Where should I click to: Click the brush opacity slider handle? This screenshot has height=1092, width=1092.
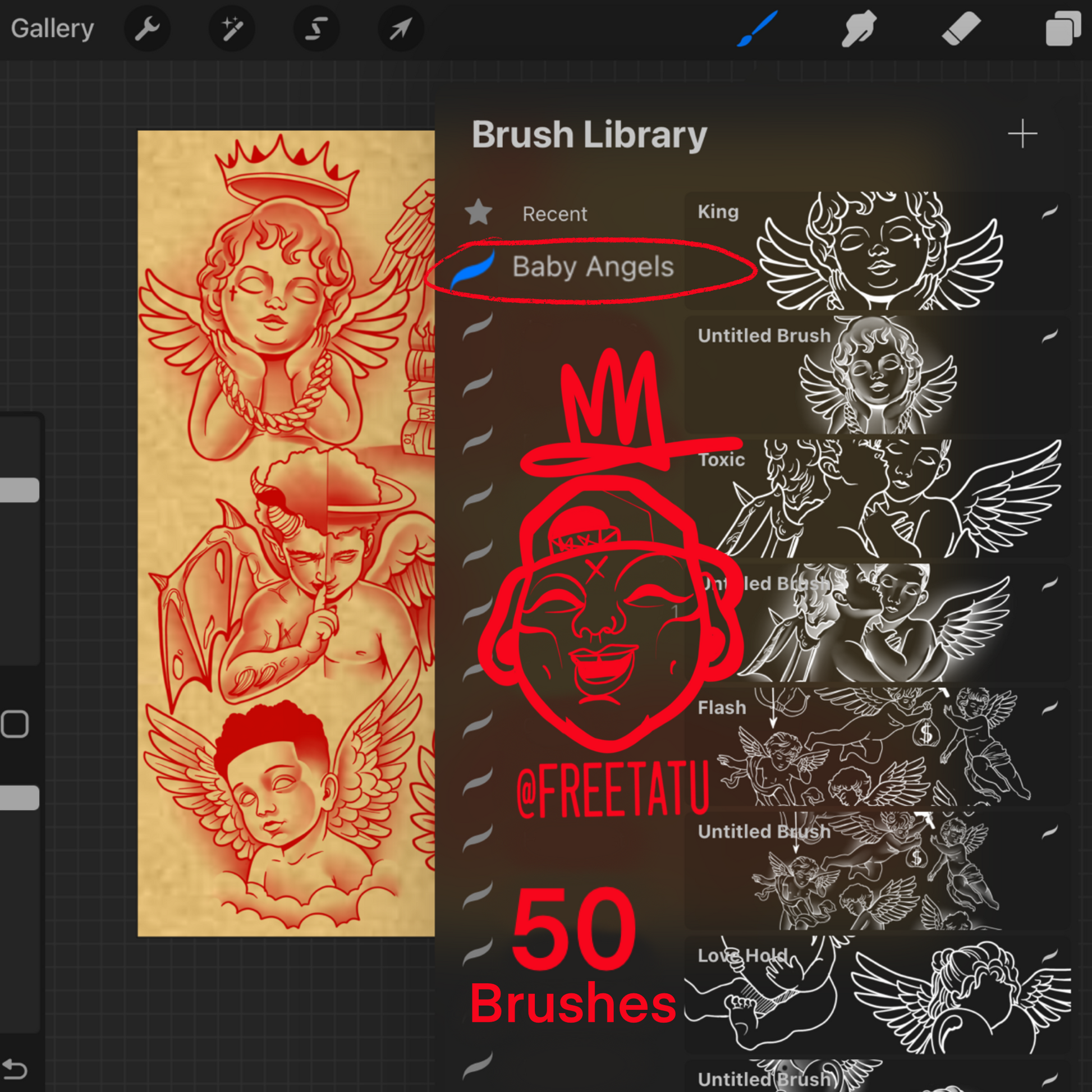click(19, 797)
